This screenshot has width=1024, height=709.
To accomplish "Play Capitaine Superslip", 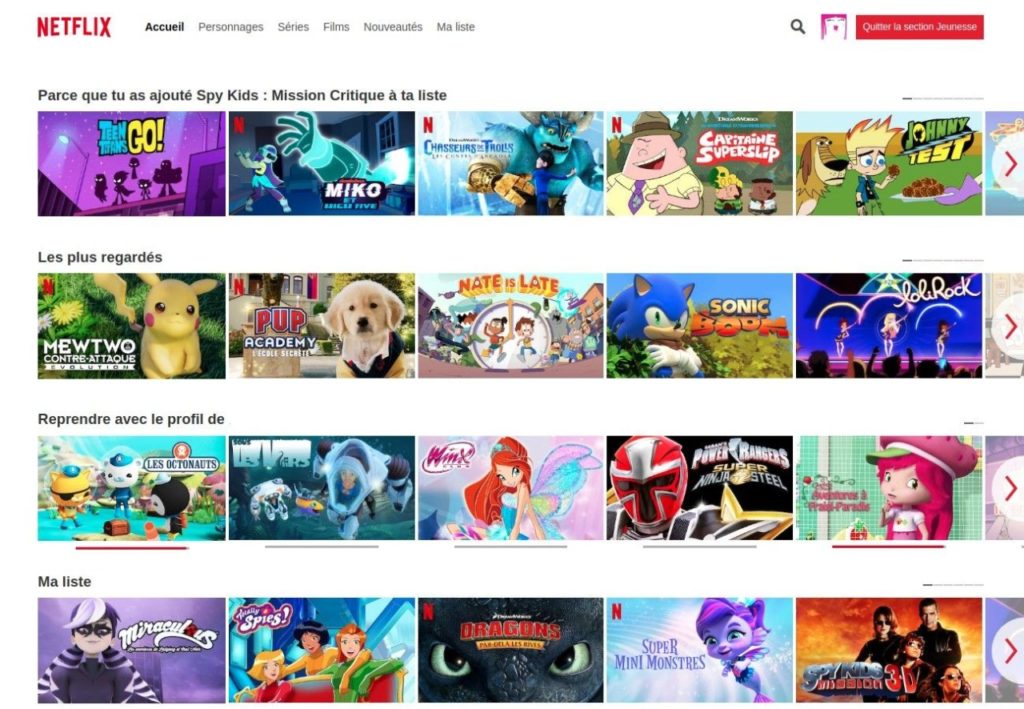I will [x=699, y=163].
